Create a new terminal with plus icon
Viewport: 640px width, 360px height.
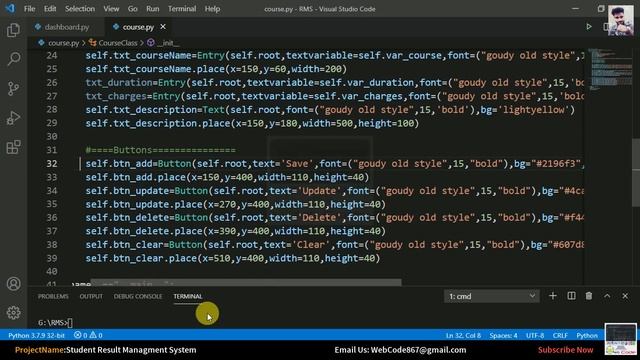click(553, 296)
